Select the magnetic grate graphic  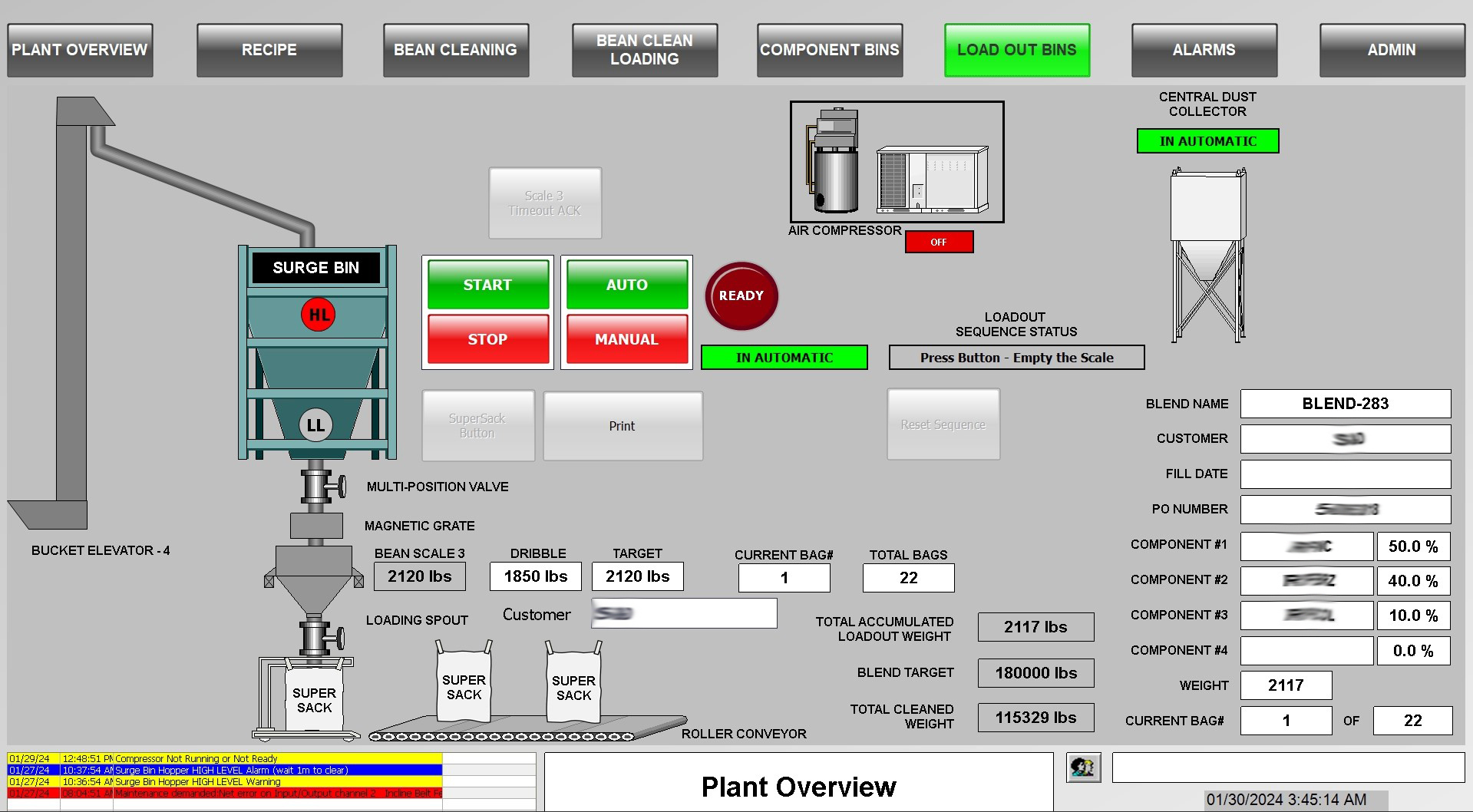tap(316, 526)
